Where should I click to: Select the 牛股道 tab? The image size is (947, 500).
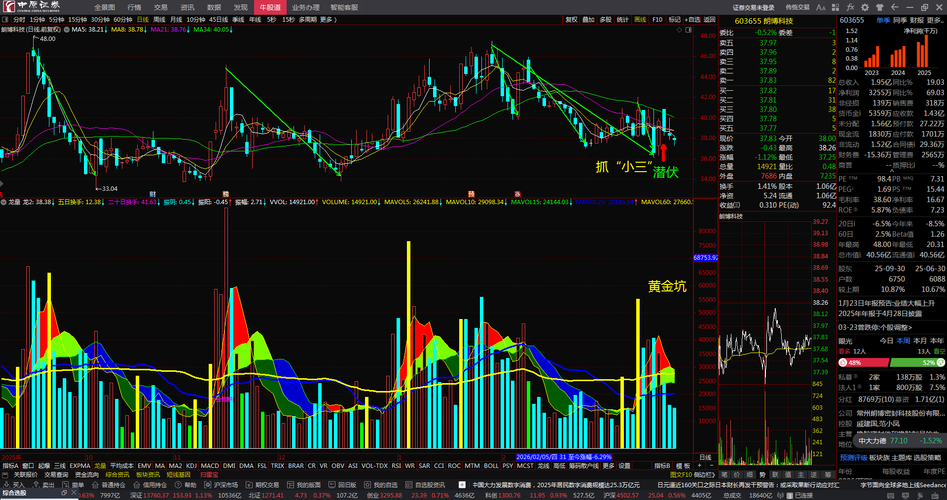(x=269, y=7)
